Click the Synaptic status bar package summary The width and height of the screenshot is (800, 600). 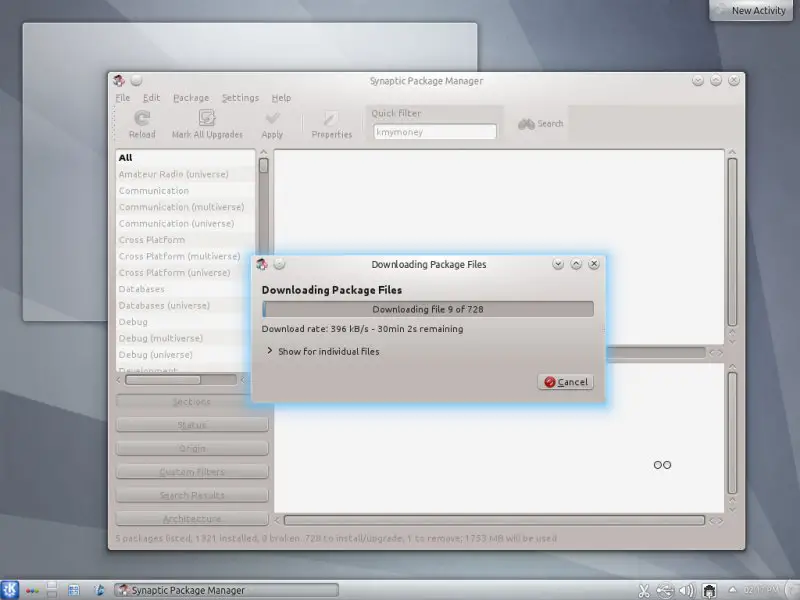(x=336, y=538)
